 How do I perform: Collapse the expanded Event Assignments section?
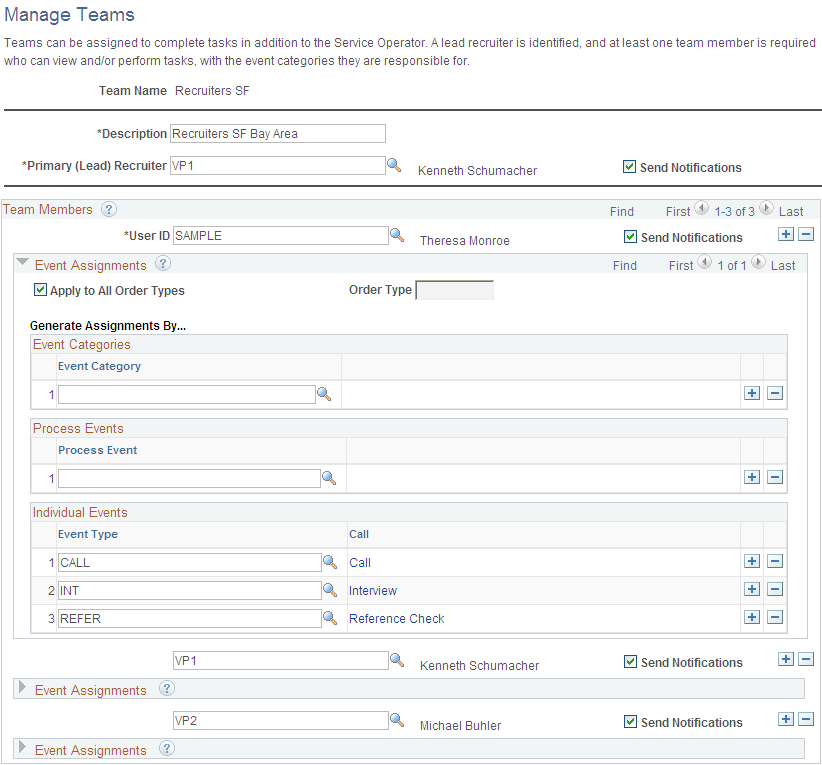click(x=22, y=265)
